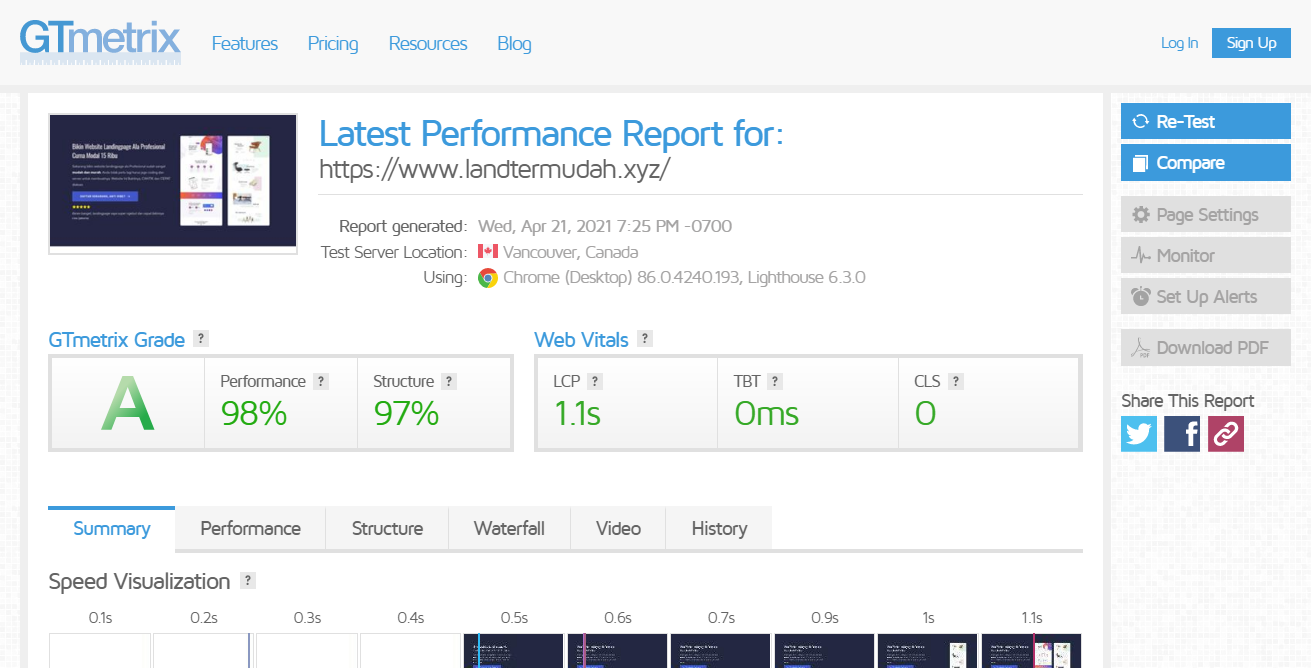Share report on Facebook
This screenshot has width=1311, height=668.
click(1182, 433)
